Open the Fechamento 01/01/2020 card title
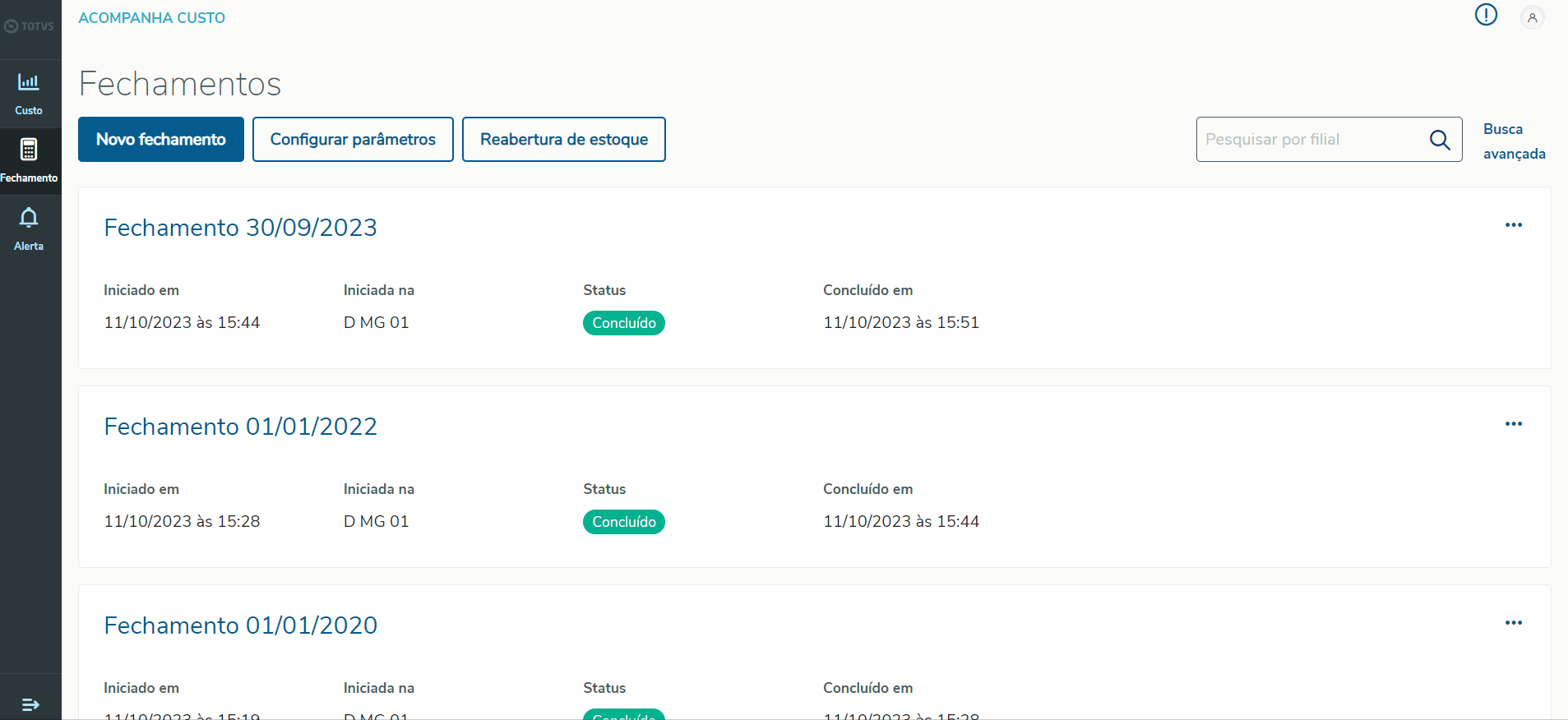The height and width of the screenshot is (720, 1568). (241, 625)
